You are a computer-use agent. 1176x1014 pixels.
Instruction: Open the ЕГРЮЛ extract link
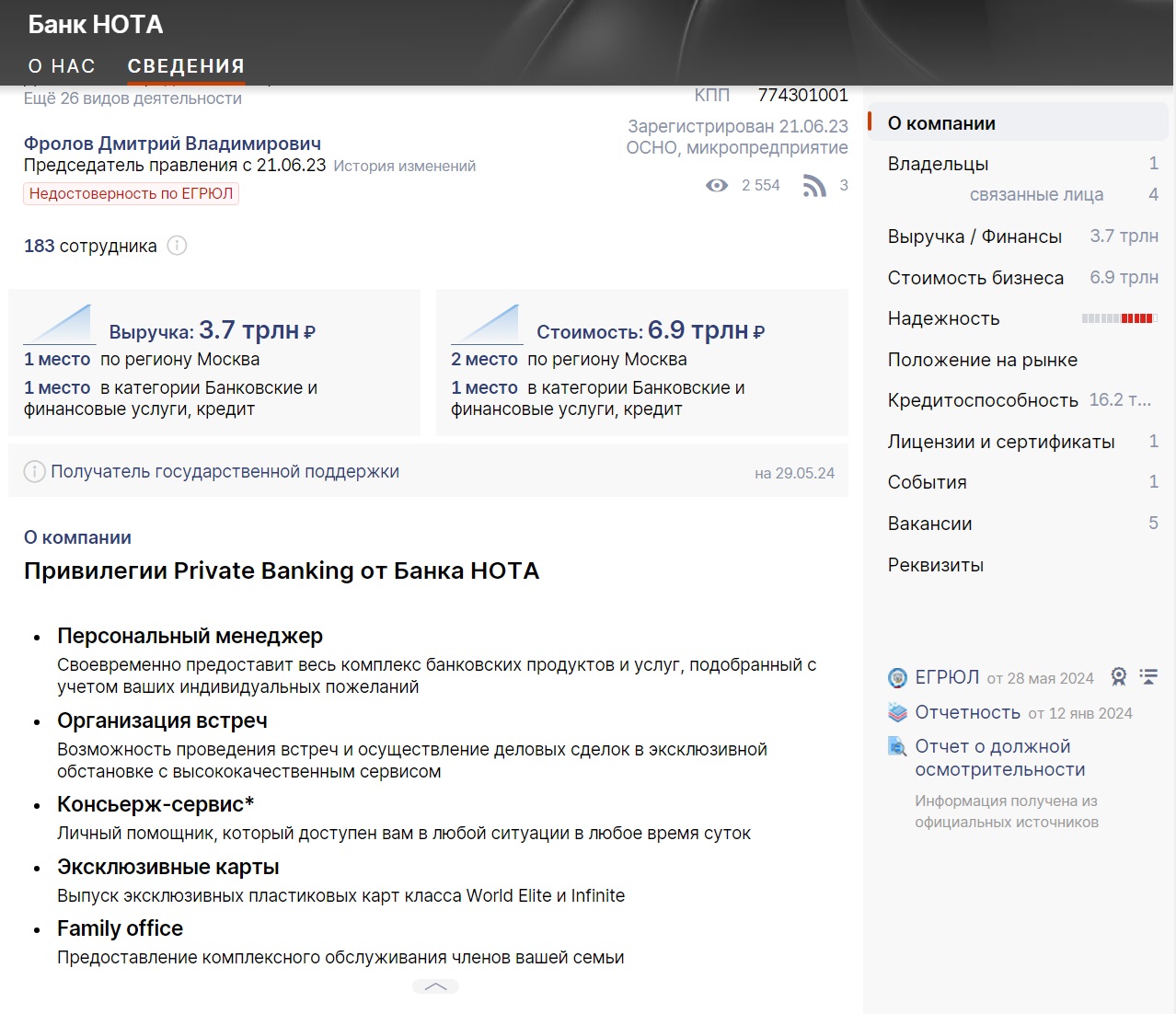tap(947, 677)
